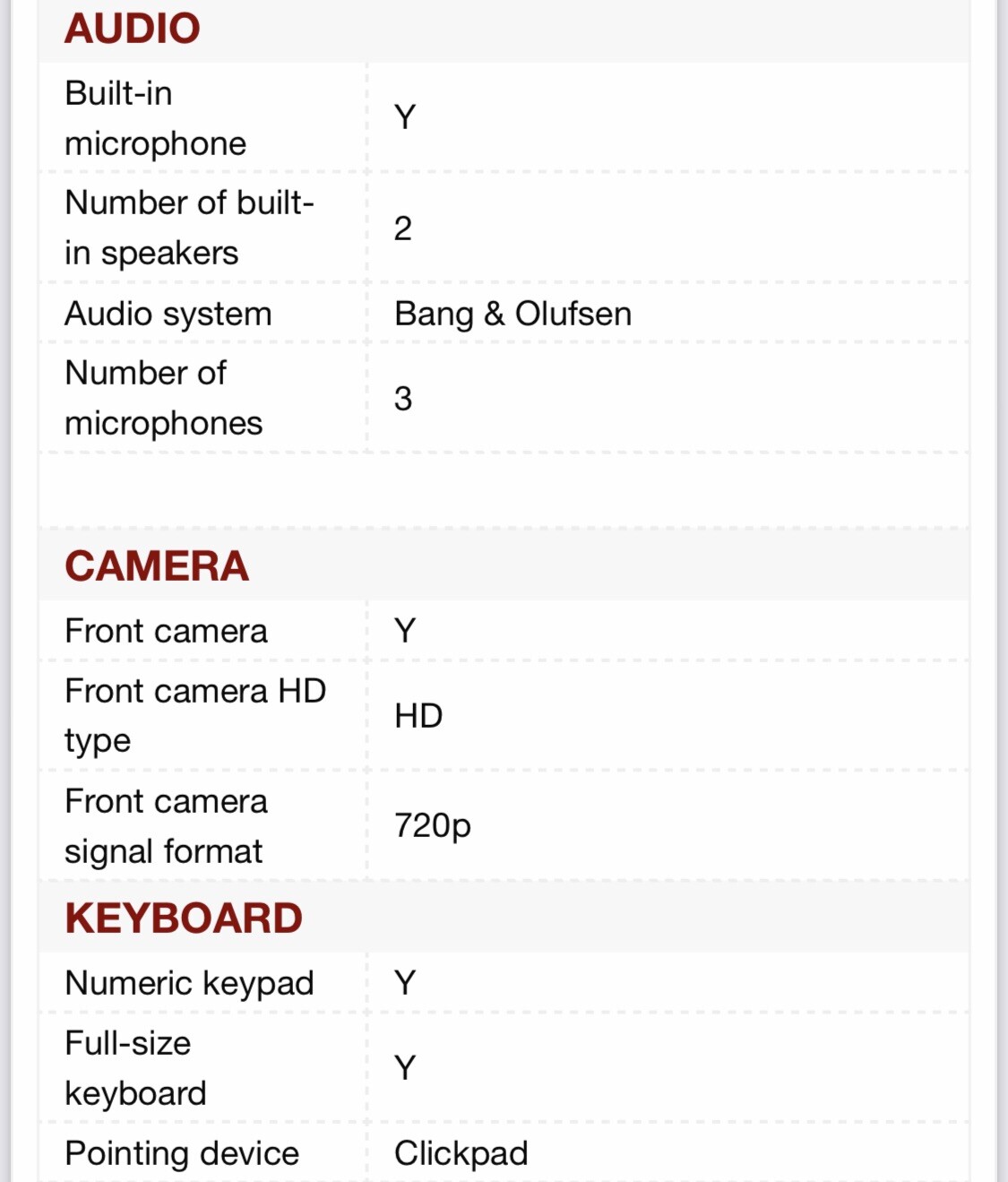Tap the microphones count value 3
This screenshot has width=1008, height=1182.
tap(403, 398)
